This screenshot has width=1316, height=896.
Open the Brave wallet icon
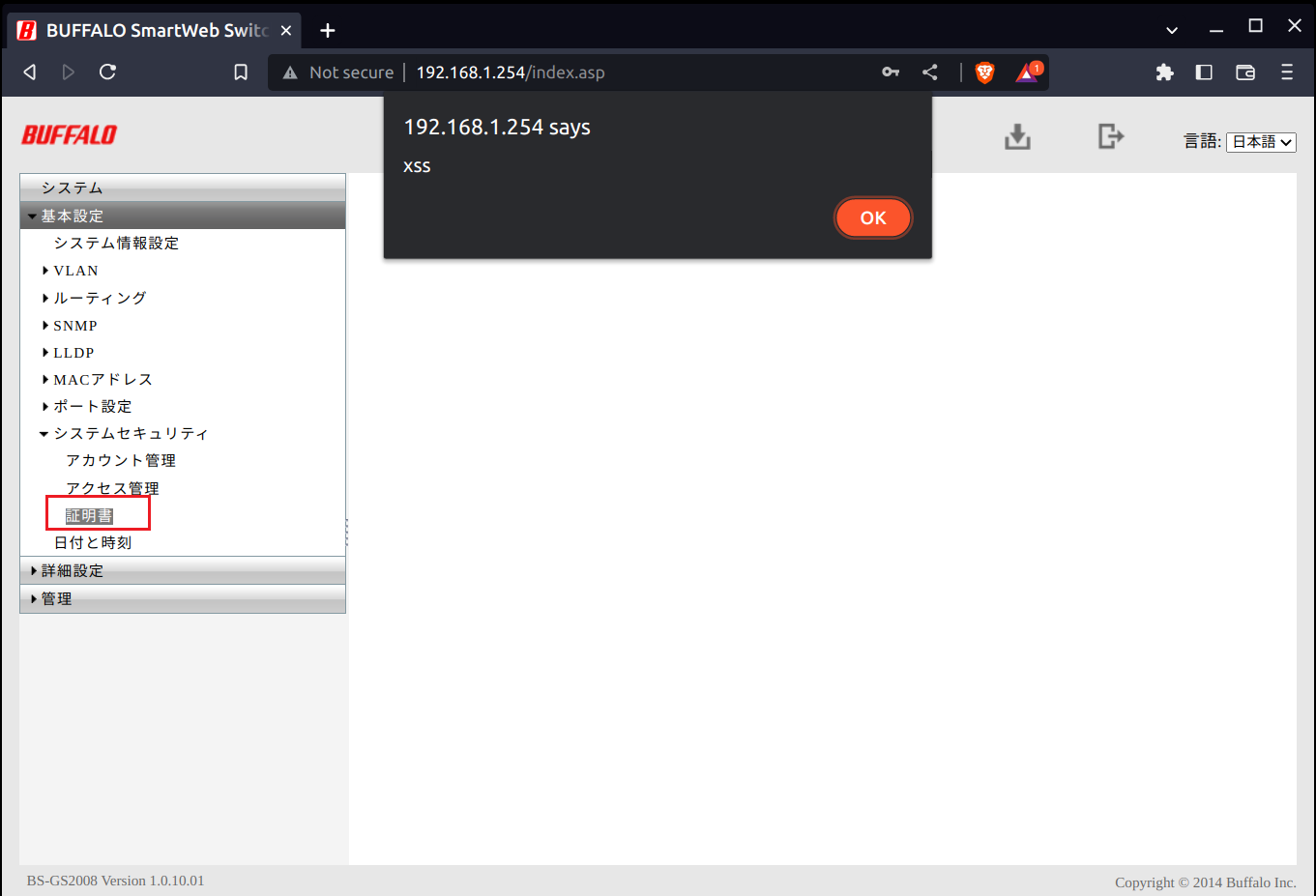click(x=1245, y=72)
